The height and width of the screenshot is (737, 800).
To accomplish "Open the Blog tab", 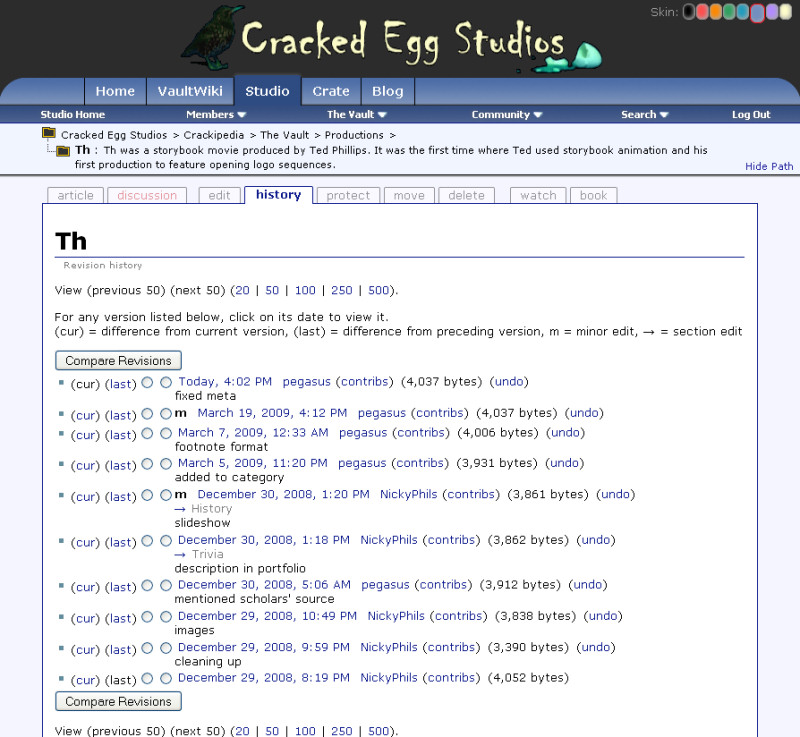I will click(x=388, y=91).
